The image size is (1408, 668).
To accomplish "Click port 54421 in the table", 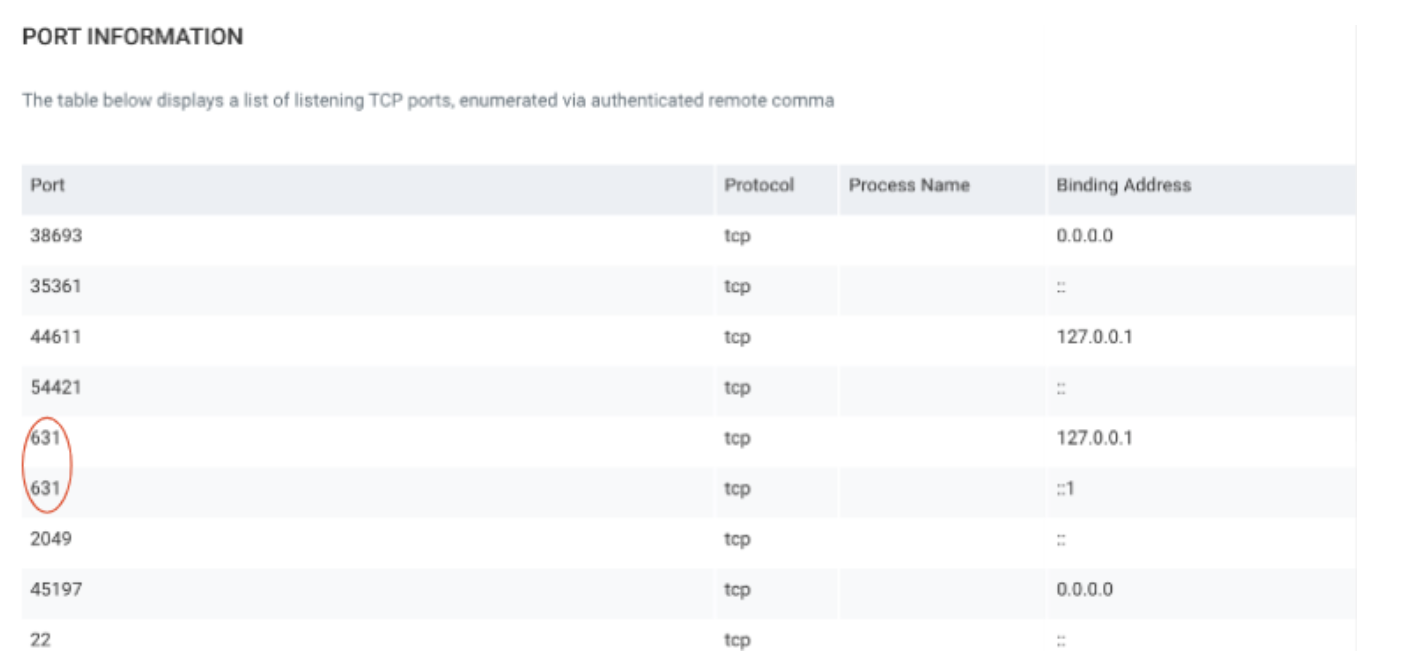I will tap(56, 388).
